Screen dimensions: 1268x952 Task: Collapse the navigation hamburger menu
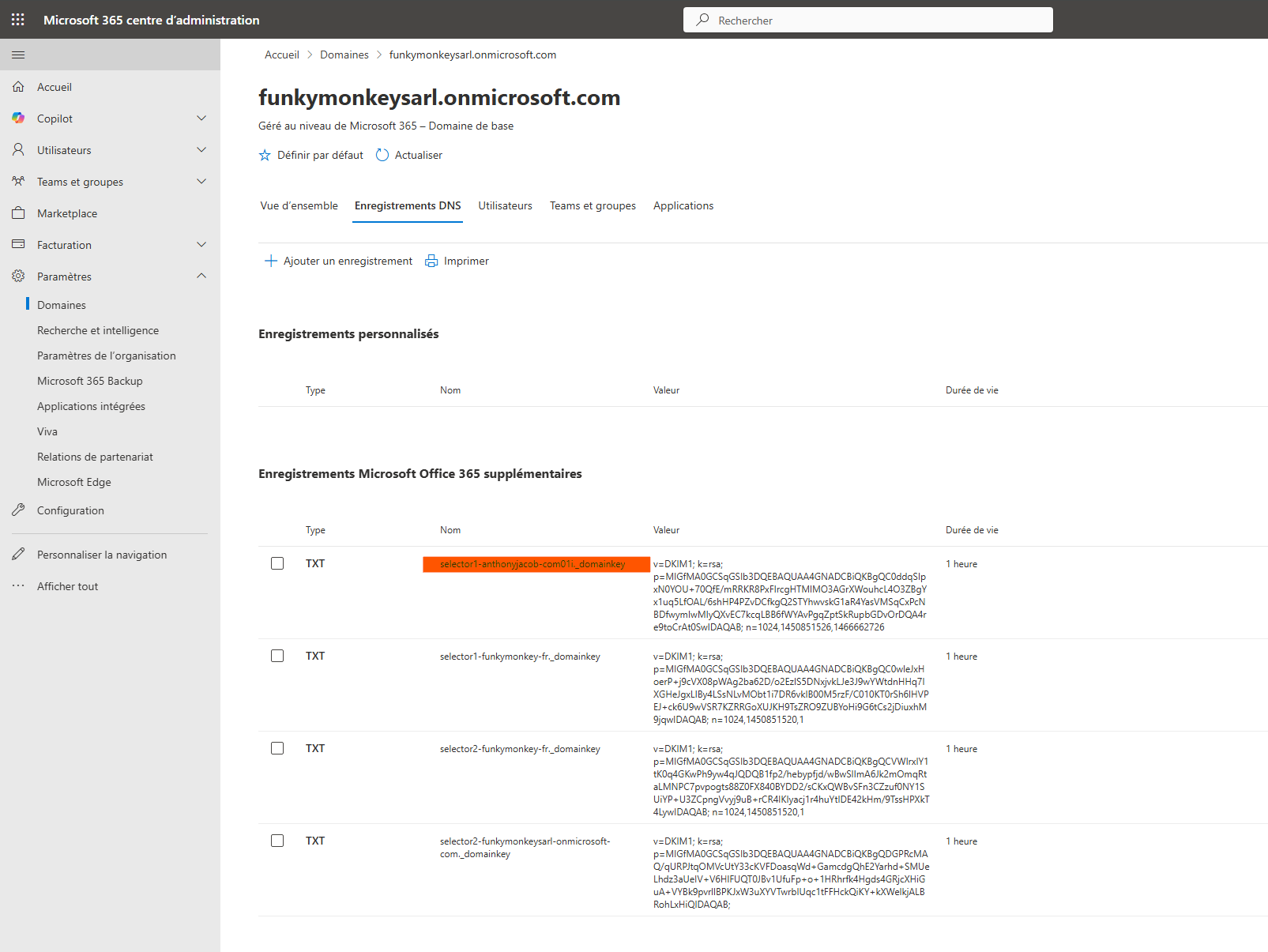pyautogui.click(x=18, y=55)
